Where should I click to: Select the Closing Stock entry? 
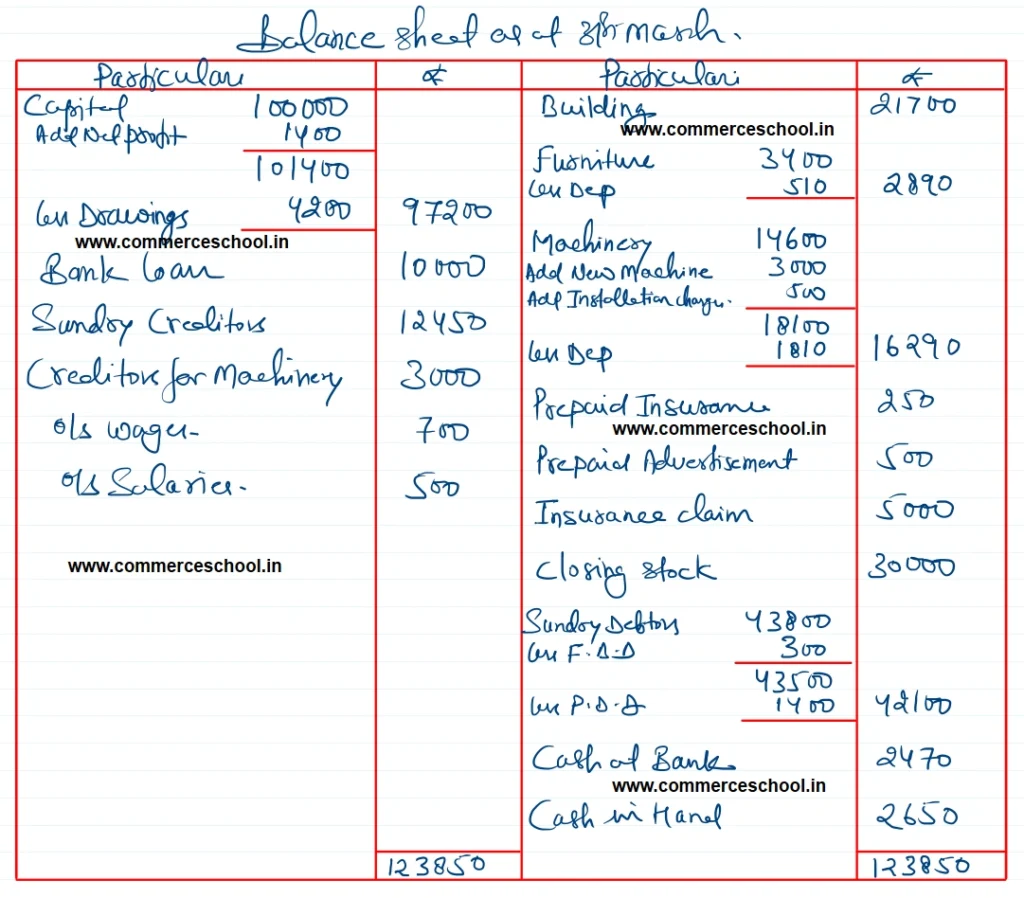point(625,571)
